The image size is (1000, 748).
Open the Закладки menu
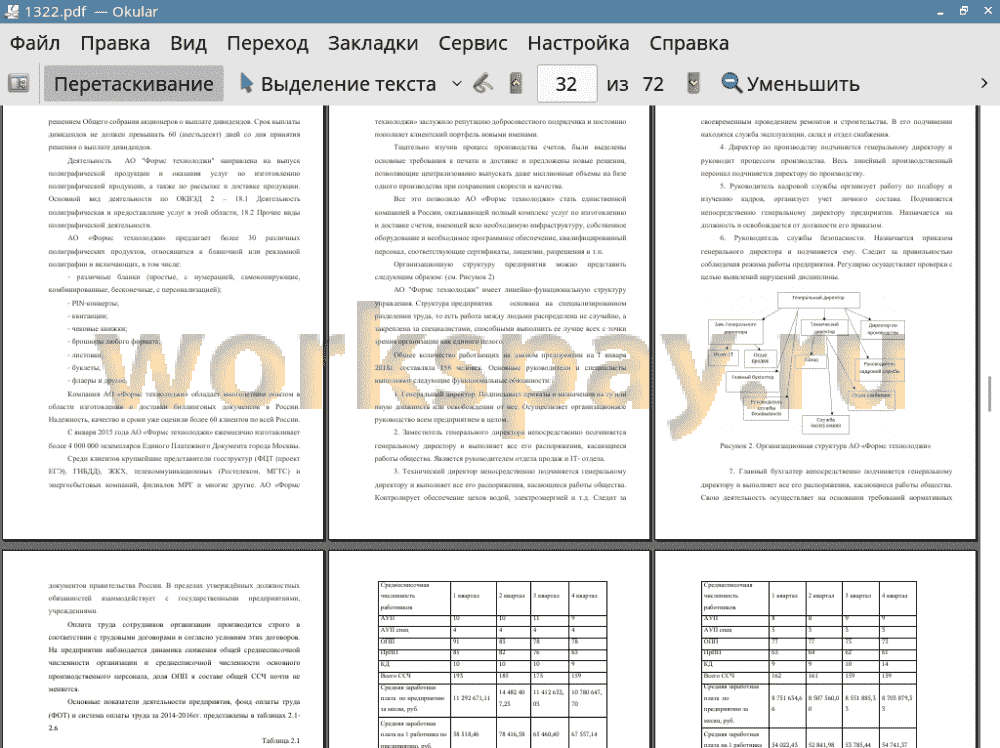(373, 43)
